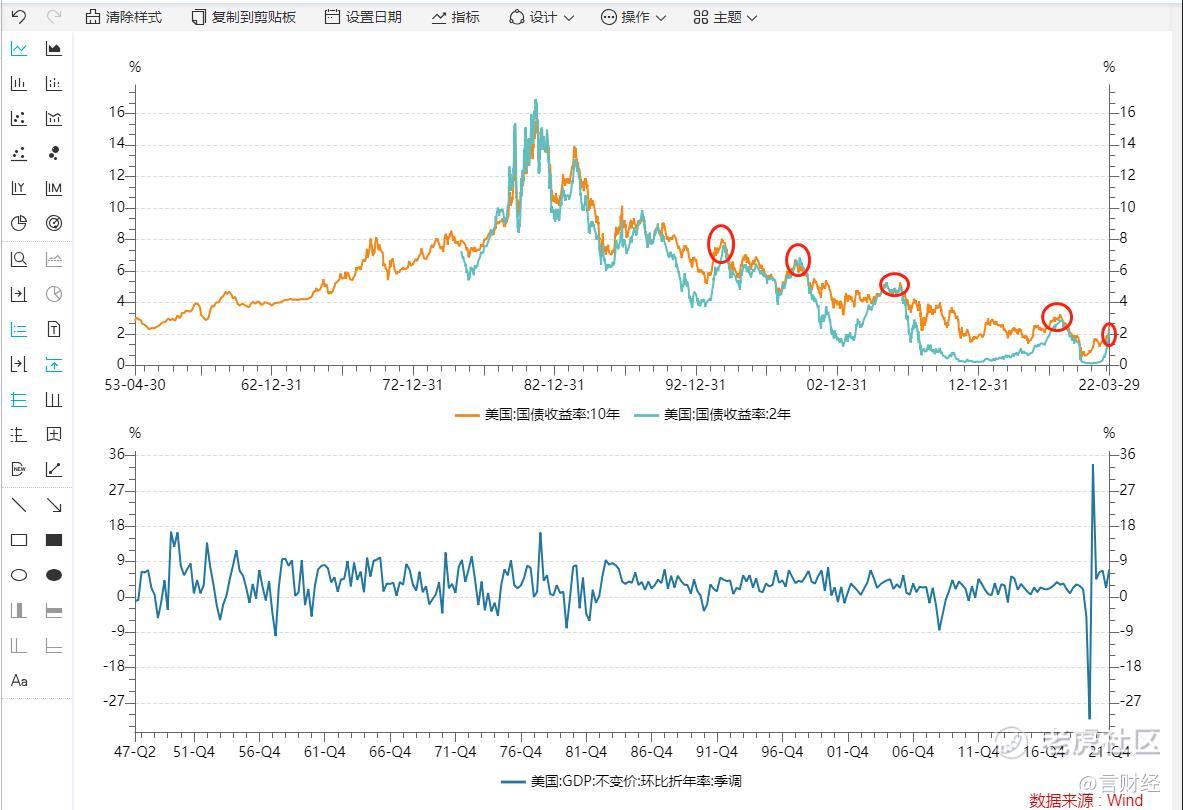Screen dimensions: 1183x810
Task: Click the 复制到剪贴板 button
Action: tap(243, 17)
